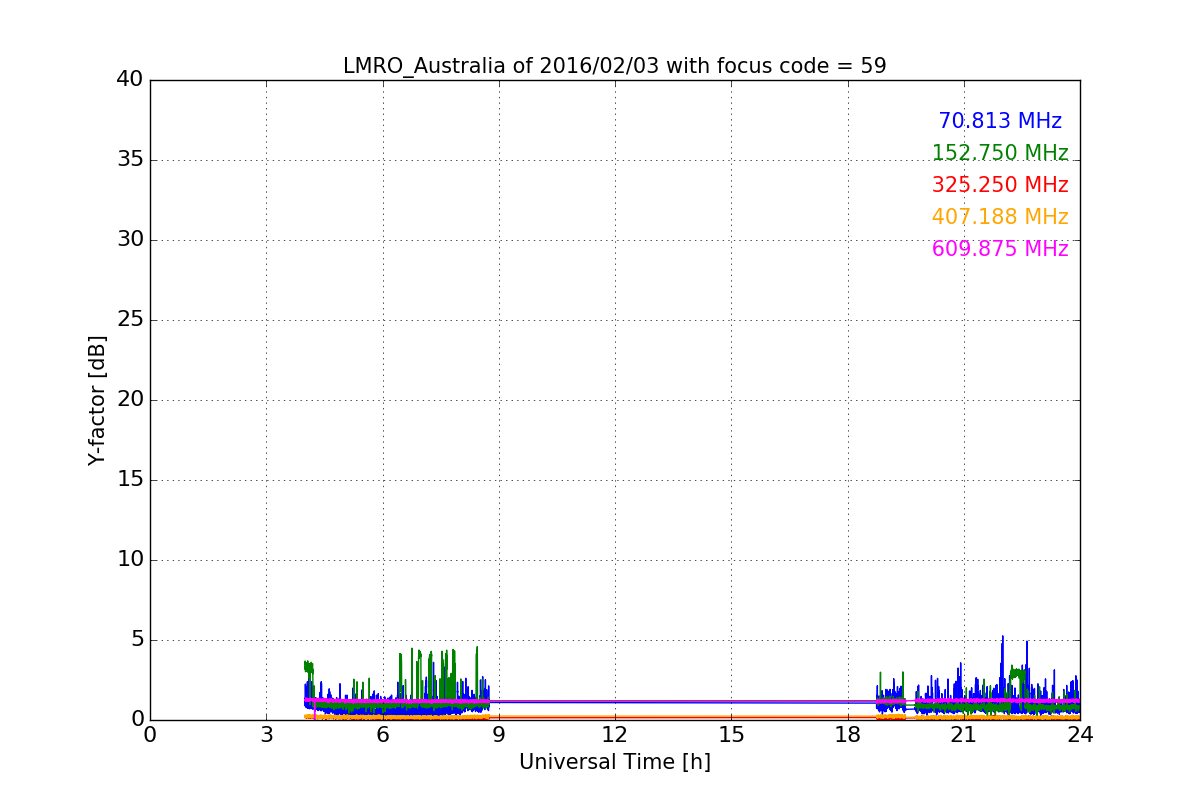Click x-axis tick label 6

[382, 735]
